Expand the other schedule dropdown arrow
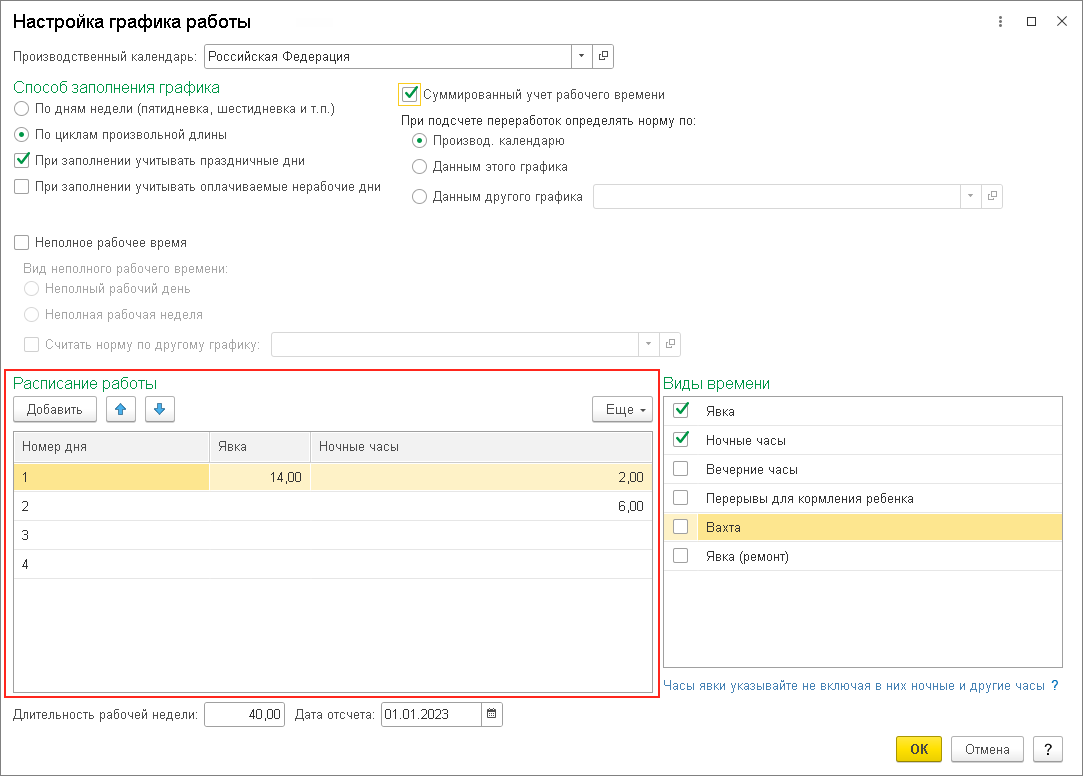 coord(970,197)
